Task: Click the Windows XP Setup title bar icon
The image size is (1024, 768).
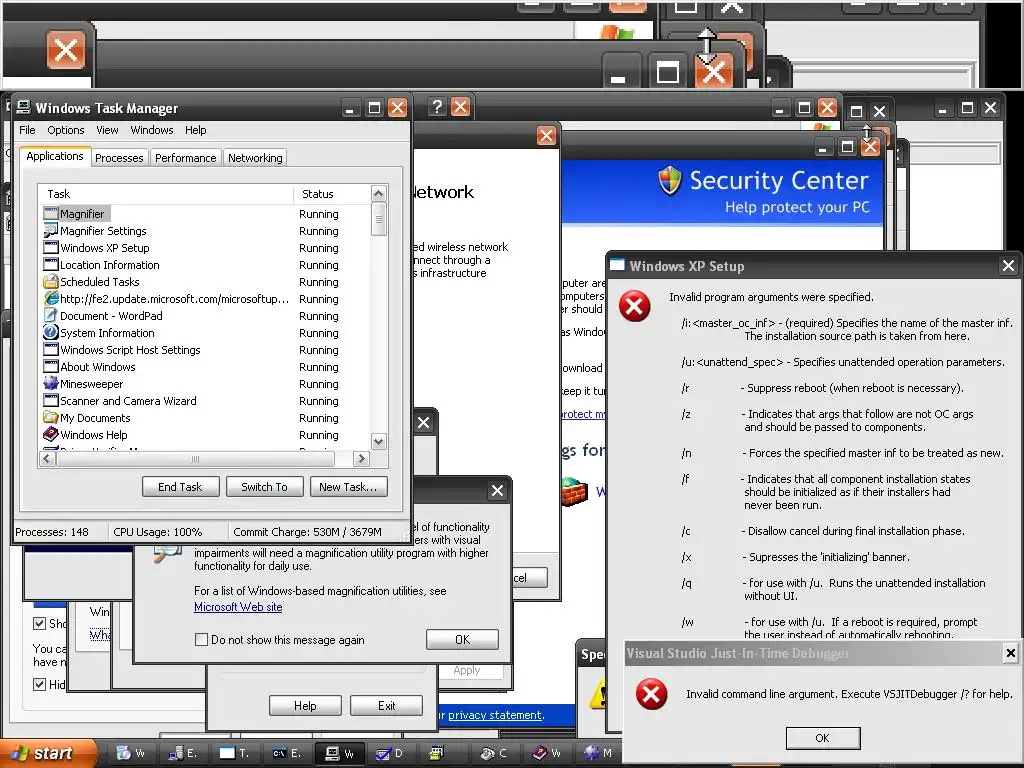Action: coord(617,265)
